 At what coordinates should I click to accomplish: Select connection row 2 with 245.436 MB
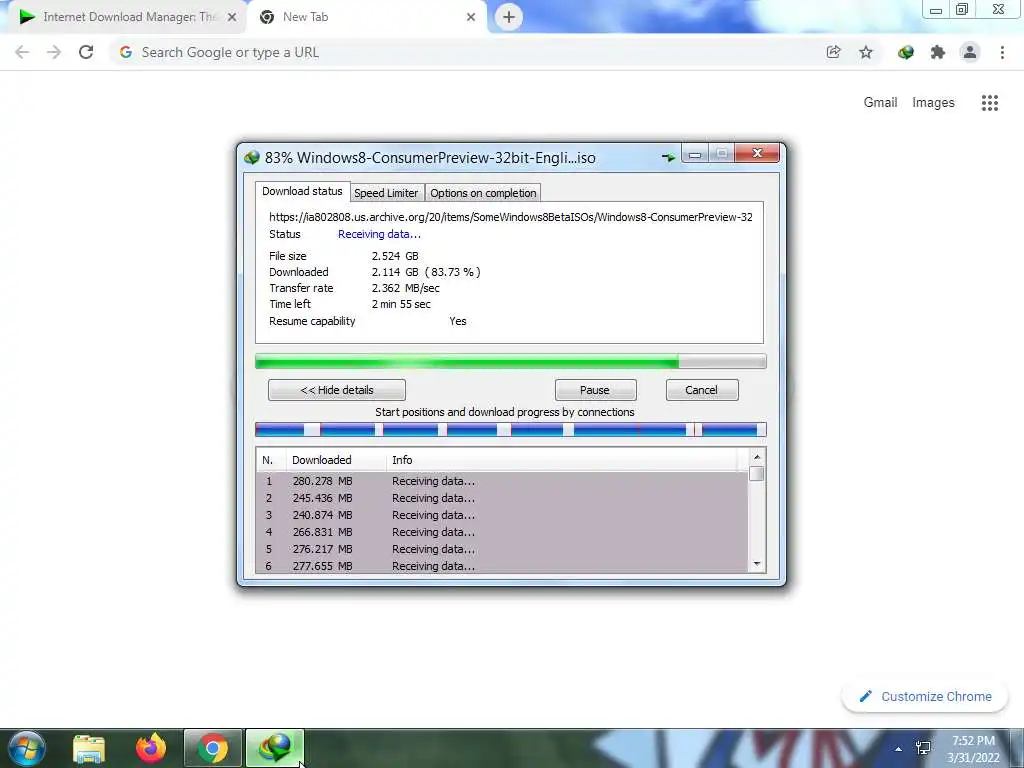point(502,498)
